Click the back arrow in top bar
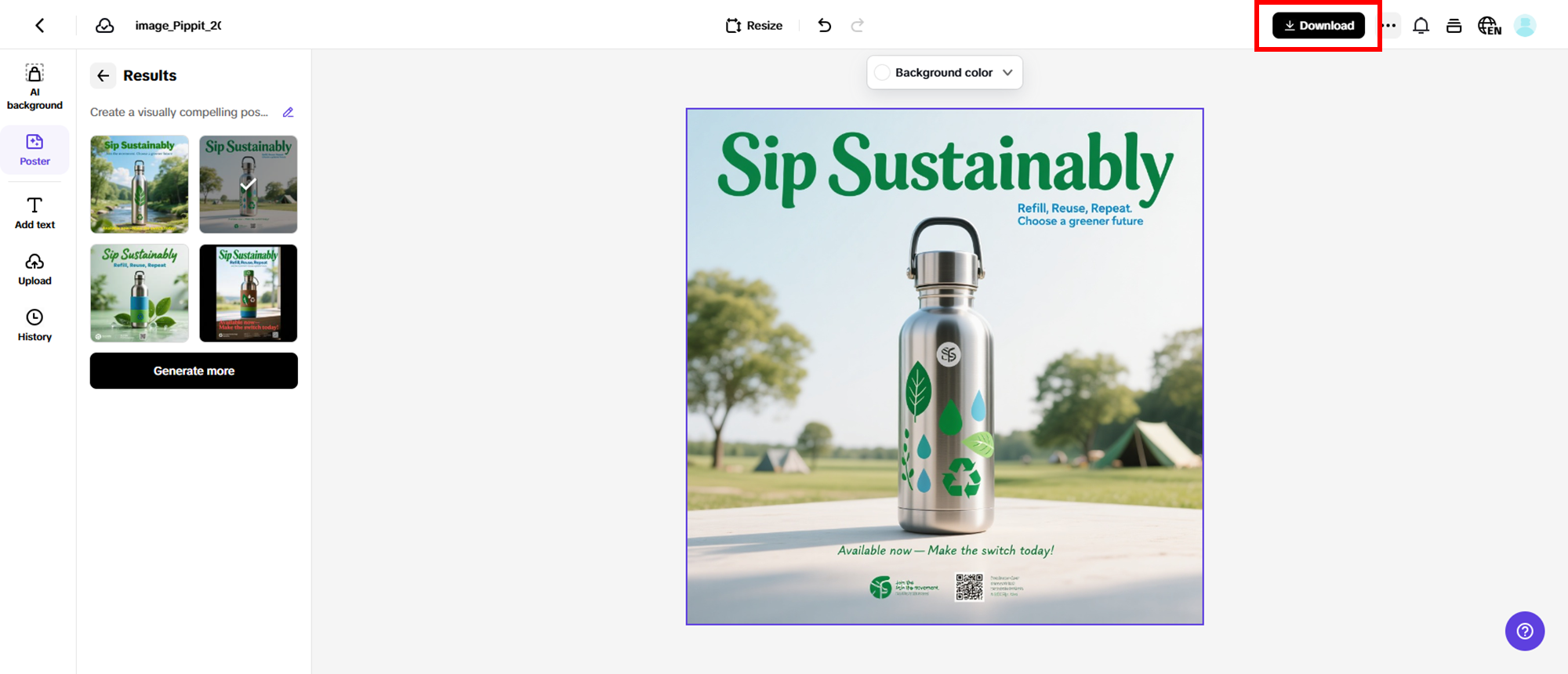Image resolution: width=1568 pixels, height=674 pixels. pos(40,26)
